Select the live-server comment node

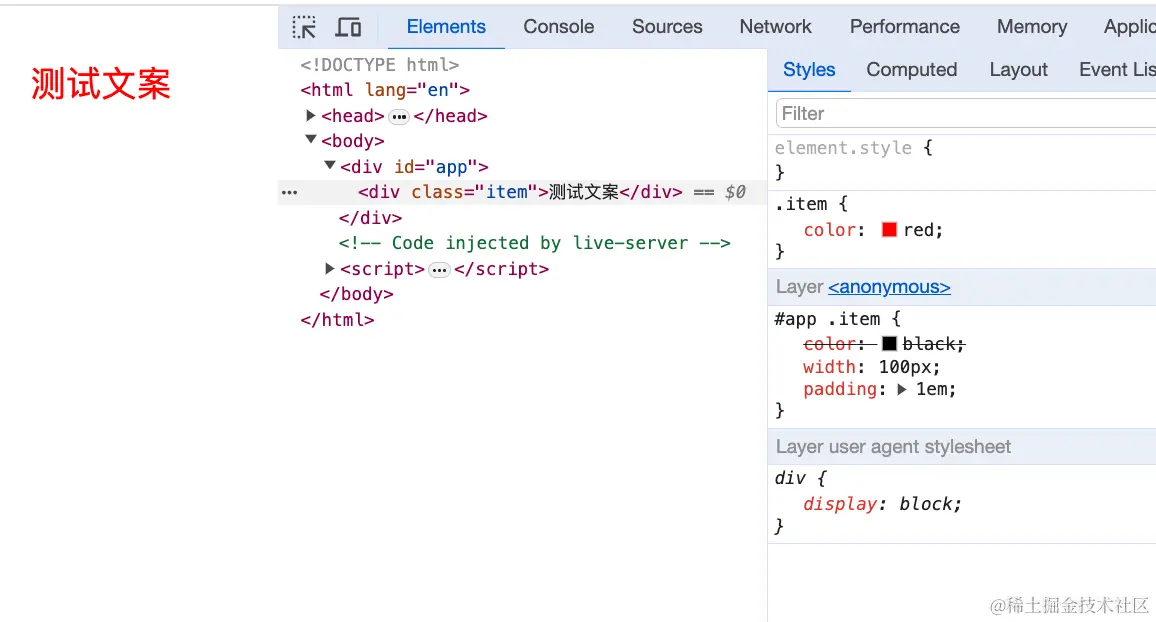[x=535, y=243]
